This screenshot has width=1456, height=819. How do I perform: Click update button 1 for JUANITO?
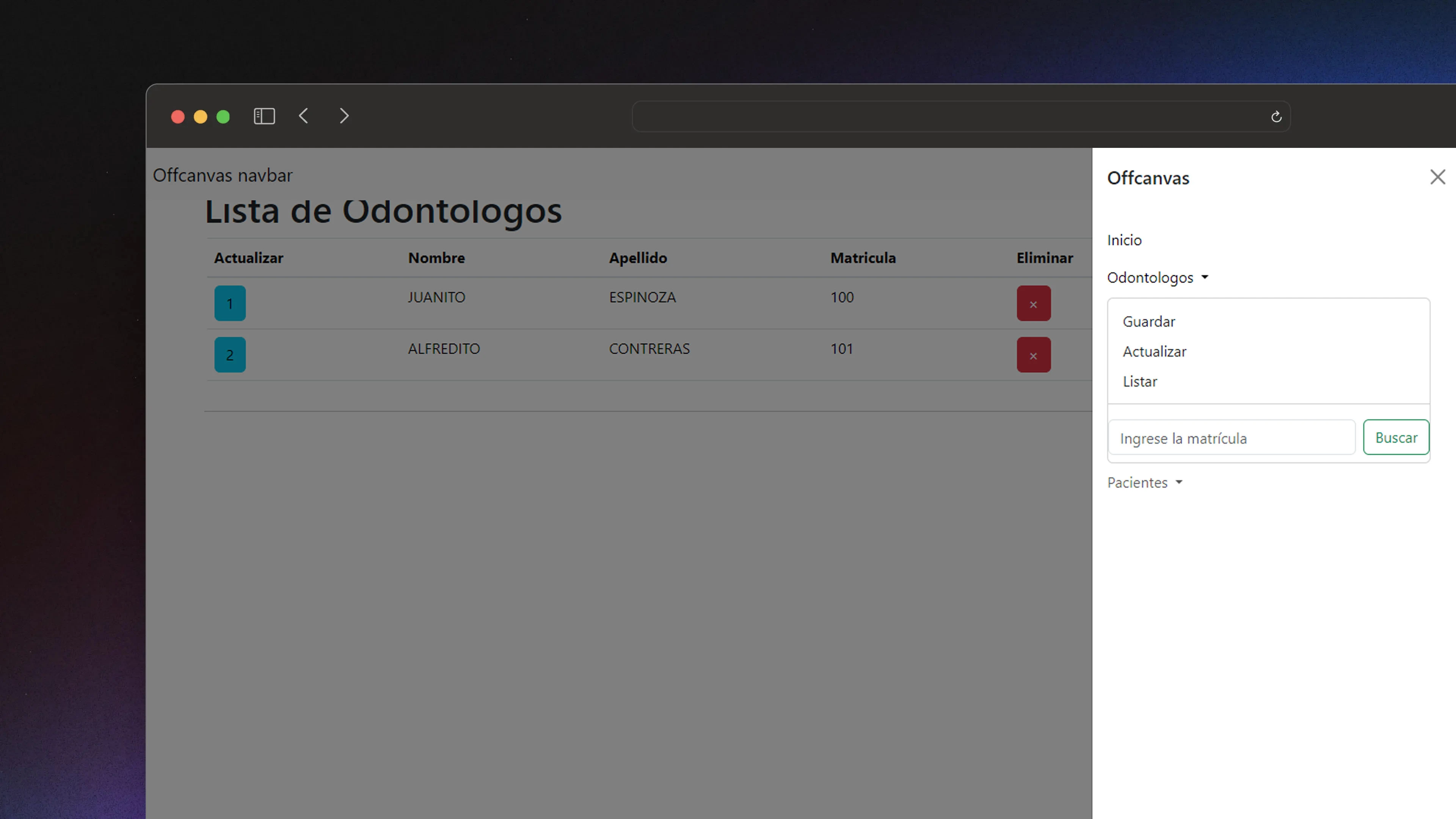tap(229, 303)
